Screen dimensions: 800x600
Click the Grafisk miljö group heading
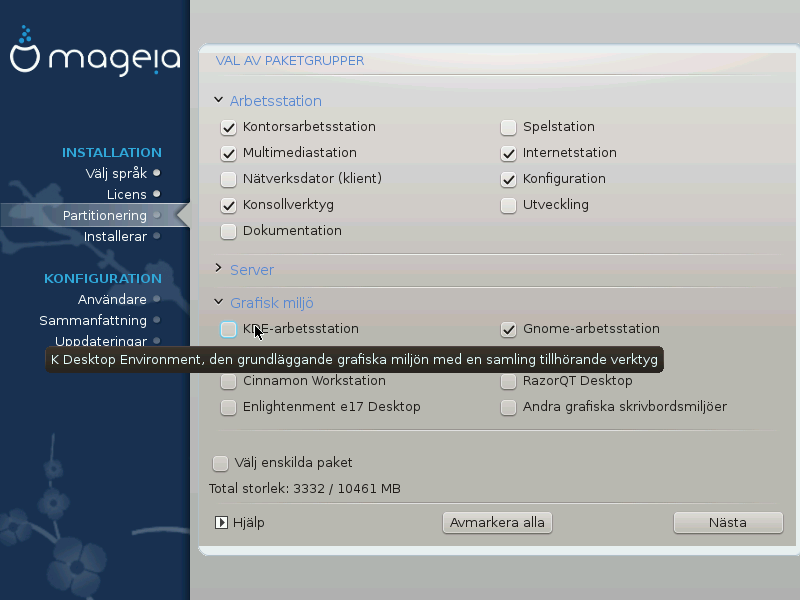tap(271, 303)
